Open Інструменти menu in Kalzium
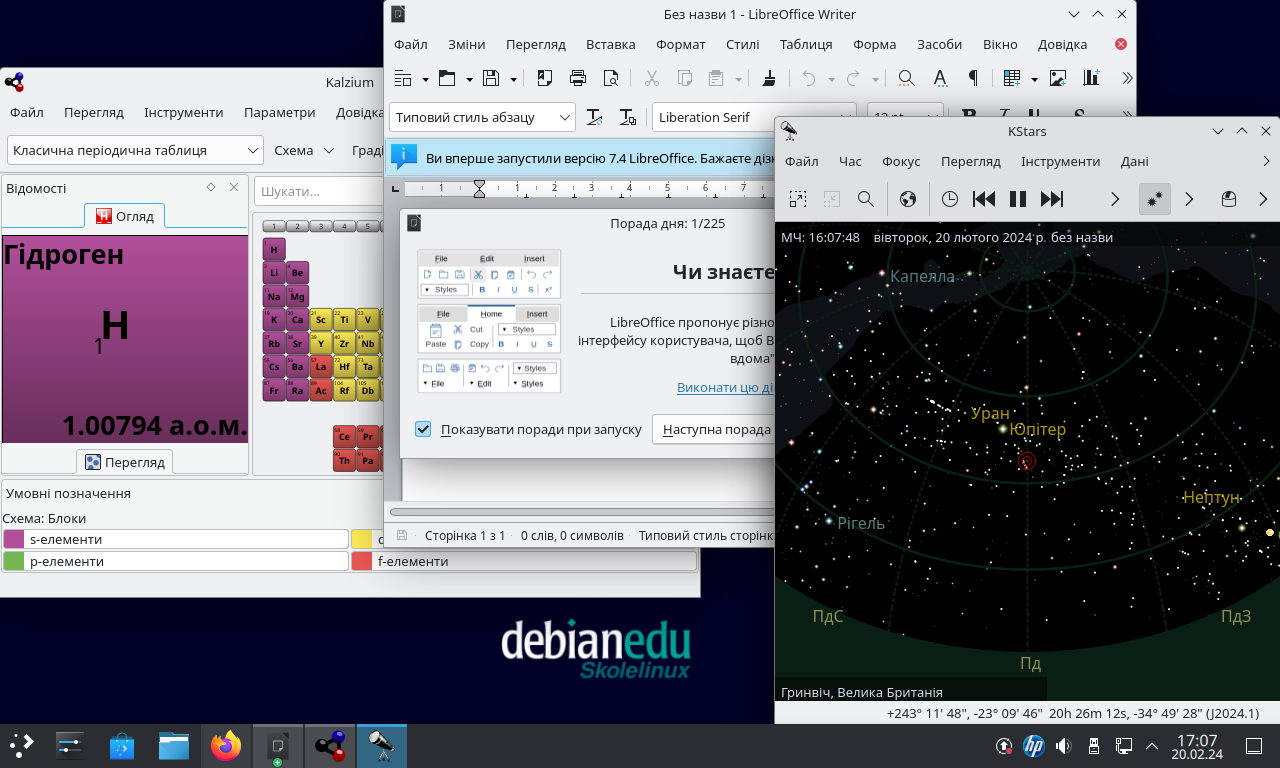This screenshot has height=768, width=1280. 183,113
